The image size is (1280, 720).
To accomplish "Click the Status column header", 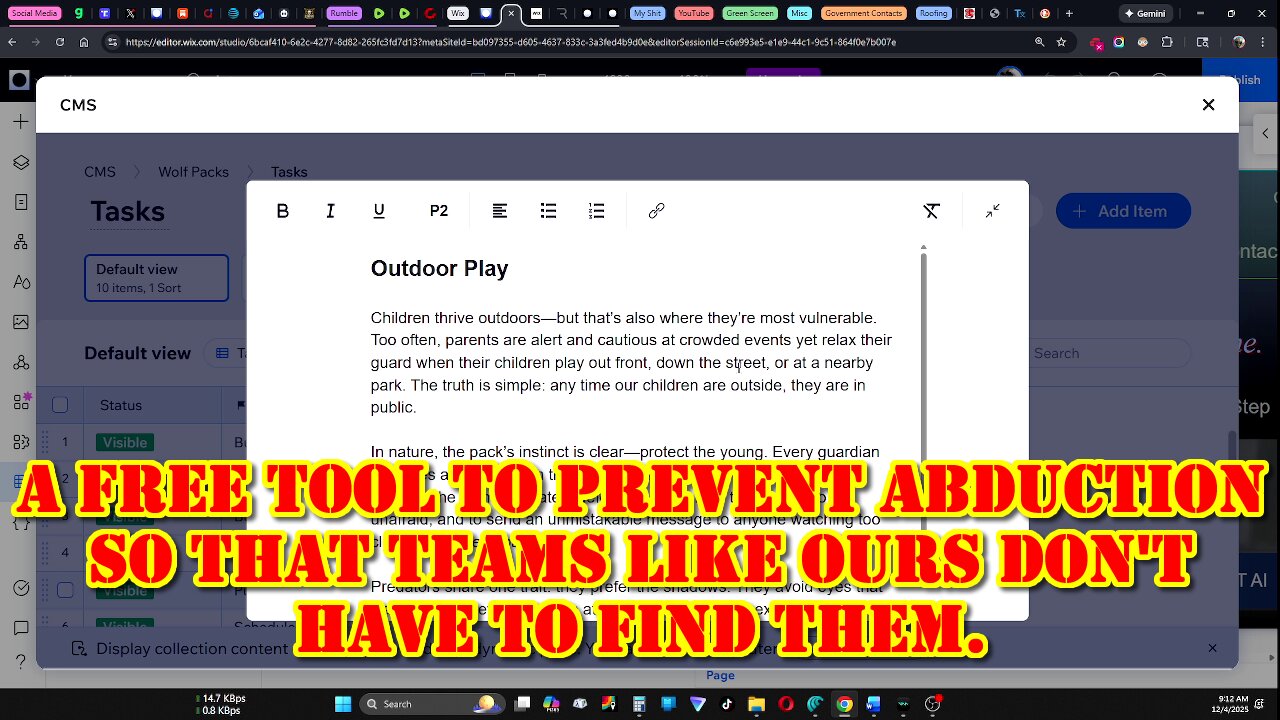I will pos(121,405).
